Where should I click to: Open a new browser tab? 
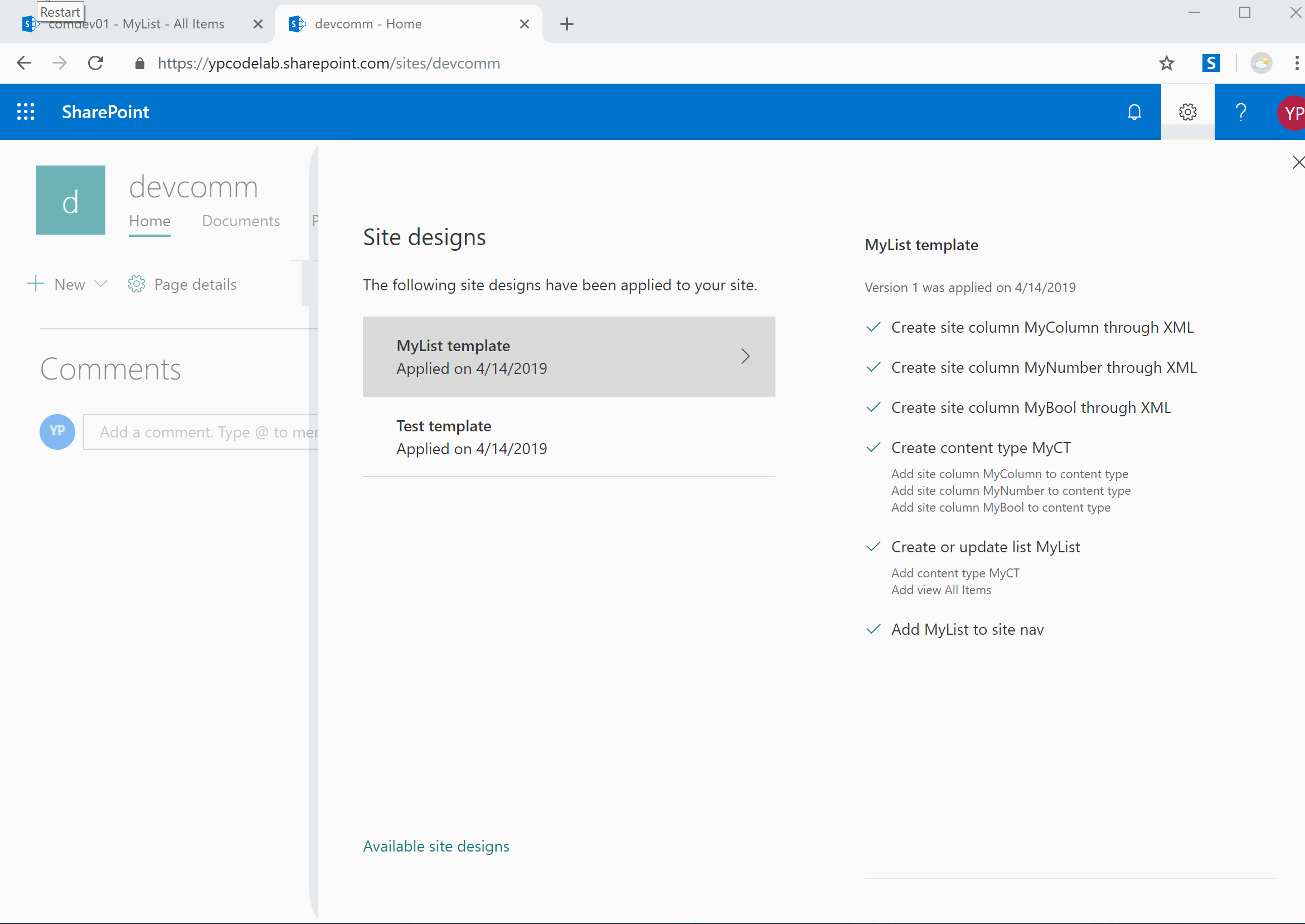566,24
